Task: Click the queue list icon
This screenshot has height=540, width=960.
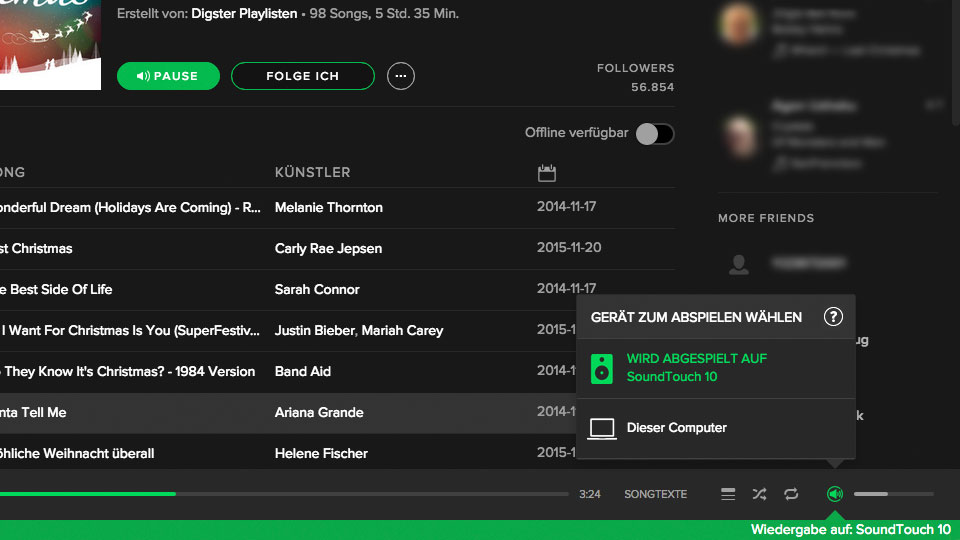Action: [728, 494]
